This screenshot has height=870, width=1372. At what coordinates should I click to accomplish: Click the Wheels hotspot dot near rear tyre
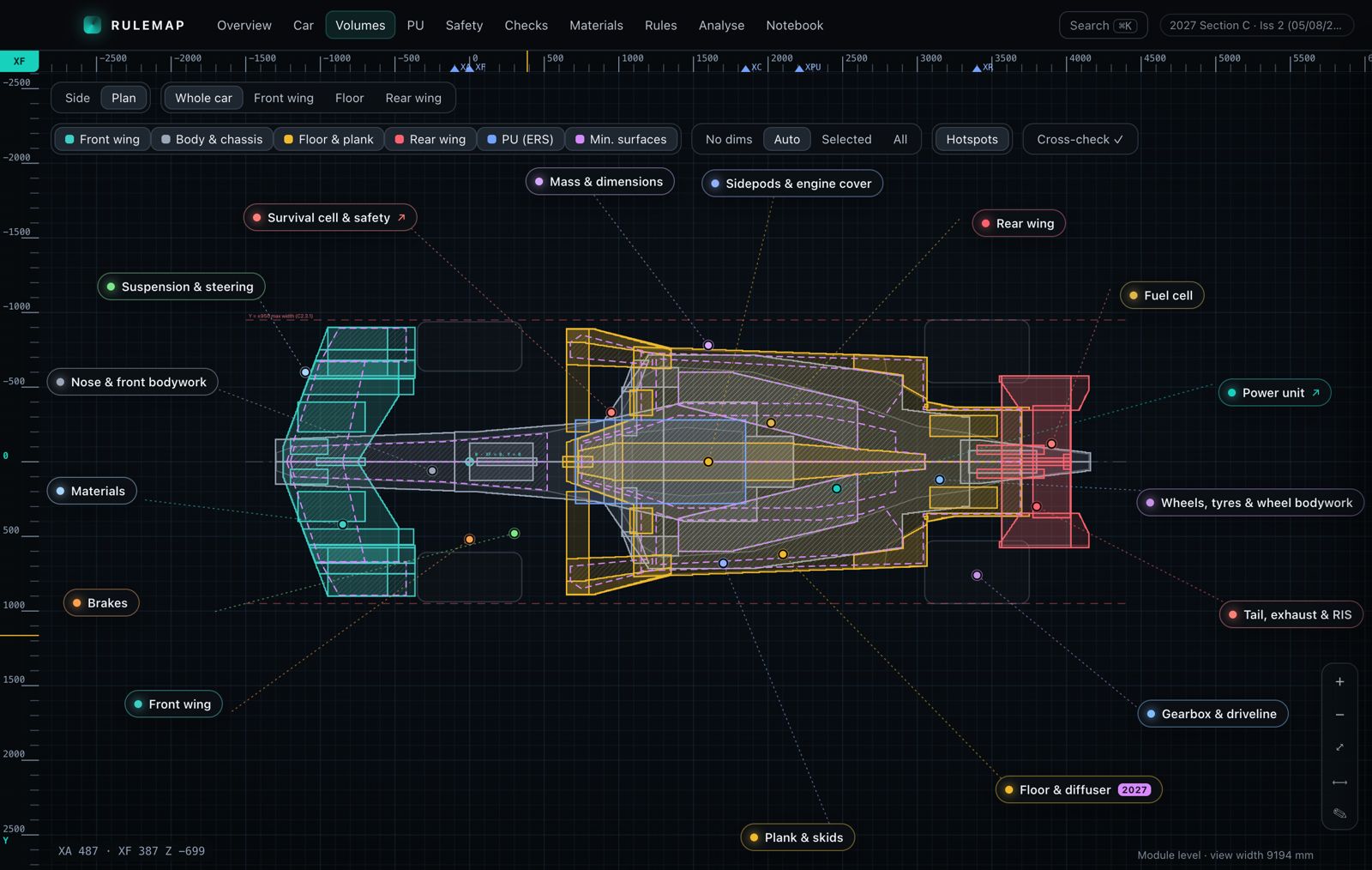[977, 575]
